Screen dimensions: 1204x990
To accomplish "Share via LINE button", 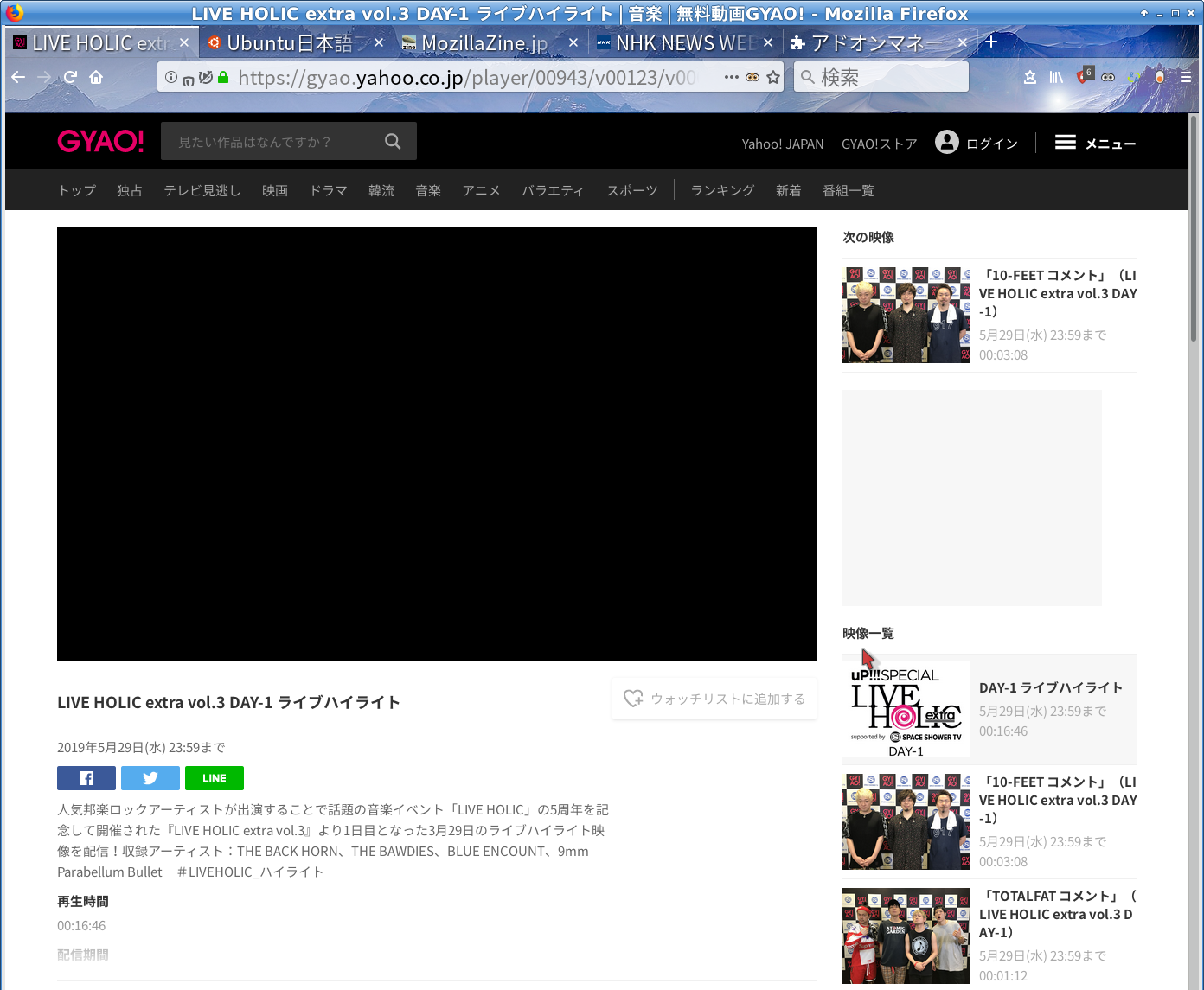I will (x=215, y=778).
